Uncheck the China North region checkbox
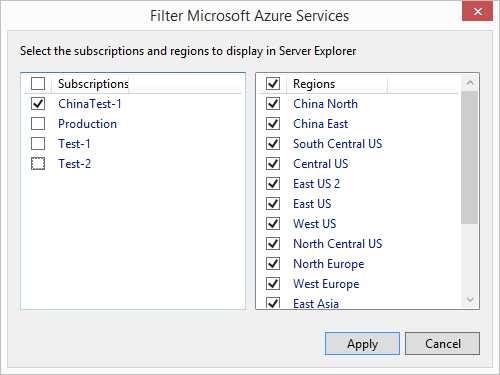Image resolution: width=500 pixels, height=375 pixels. coord(273,104)
